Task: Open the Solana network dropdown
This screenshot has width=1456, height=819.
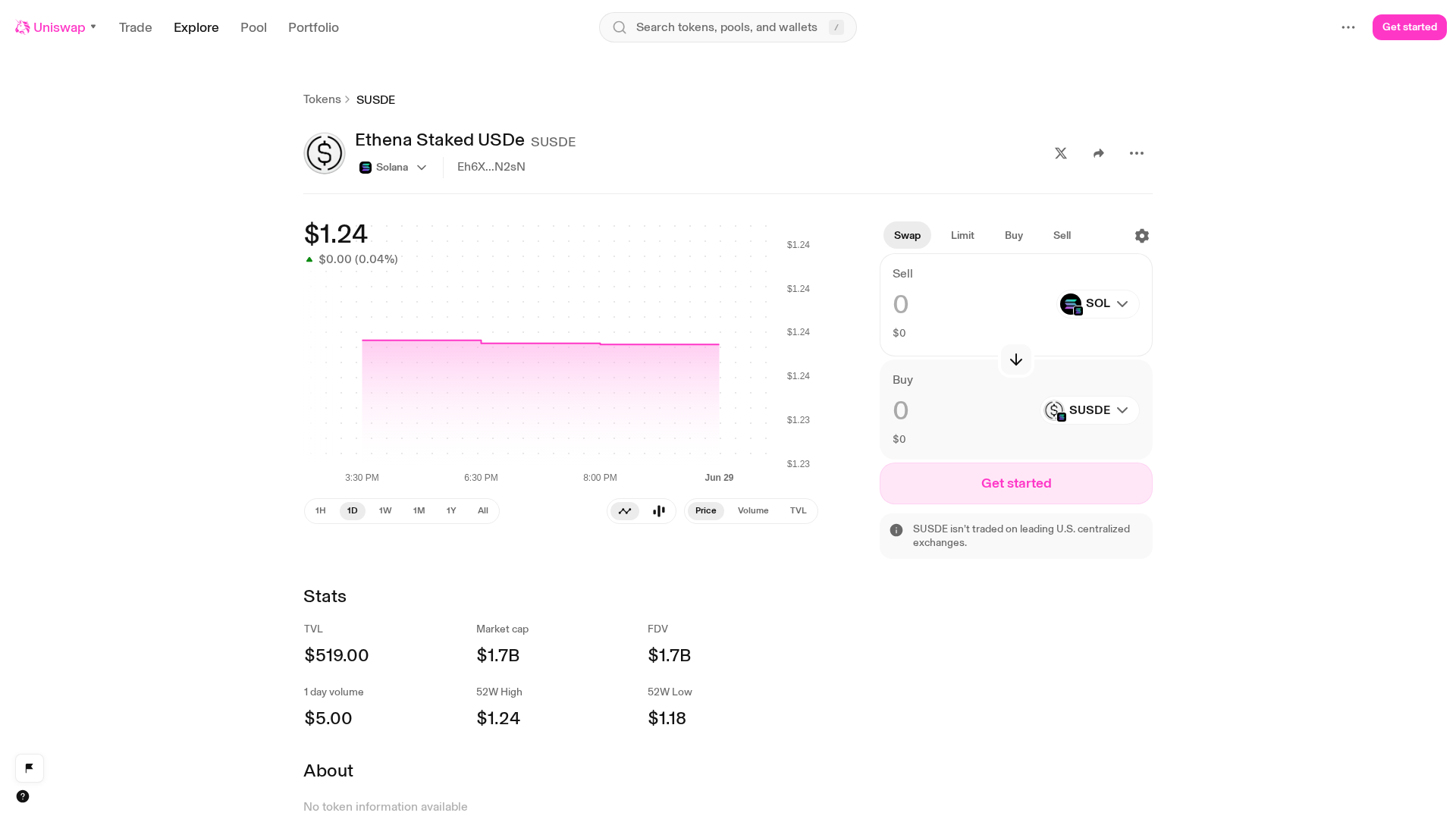Action: click(393, 168)
